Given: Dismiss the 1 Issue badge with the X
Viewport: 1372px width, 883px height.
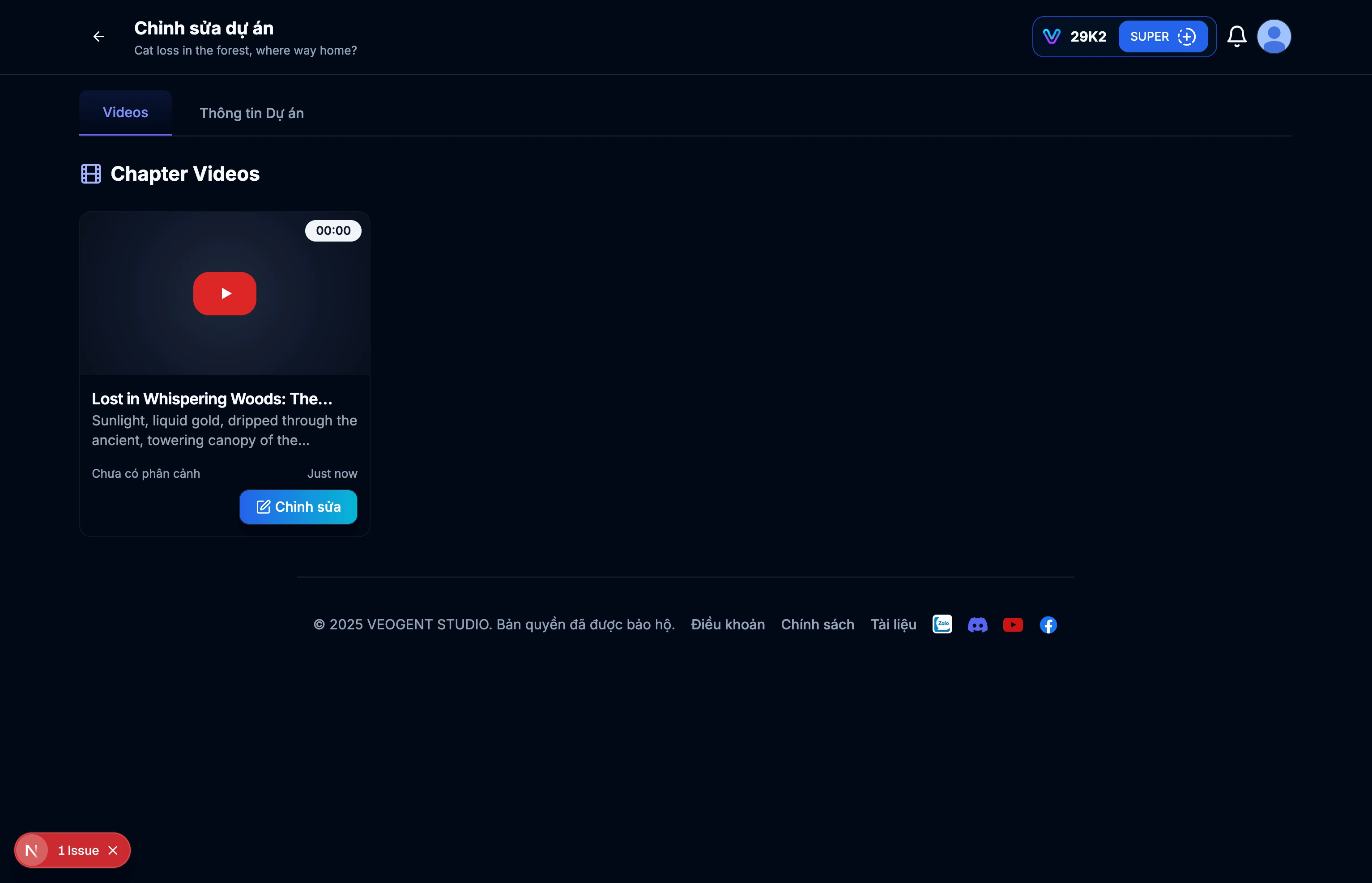Looking at the screenshot, I should click(113, 850).
